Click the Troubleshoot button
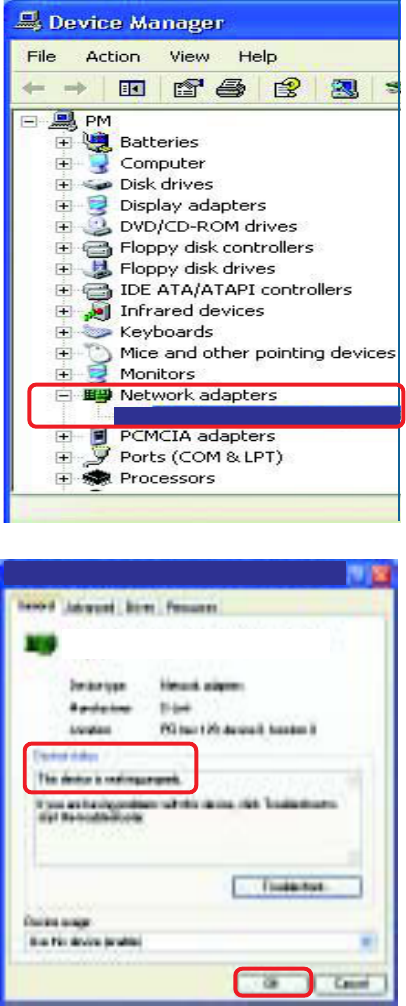 (x=296, y=887)
